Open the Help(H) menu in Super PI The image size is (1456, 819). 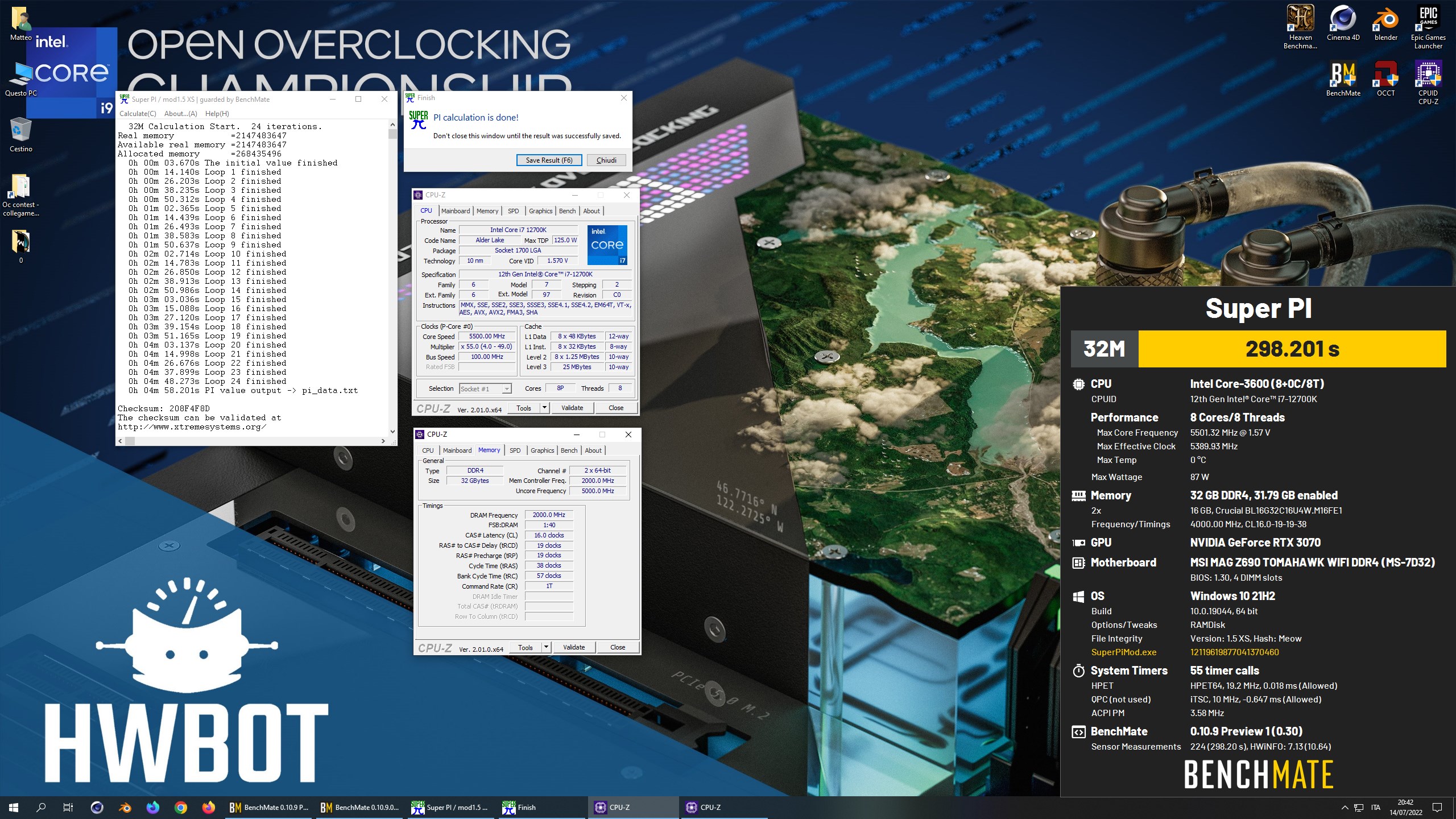click(217, 114)
